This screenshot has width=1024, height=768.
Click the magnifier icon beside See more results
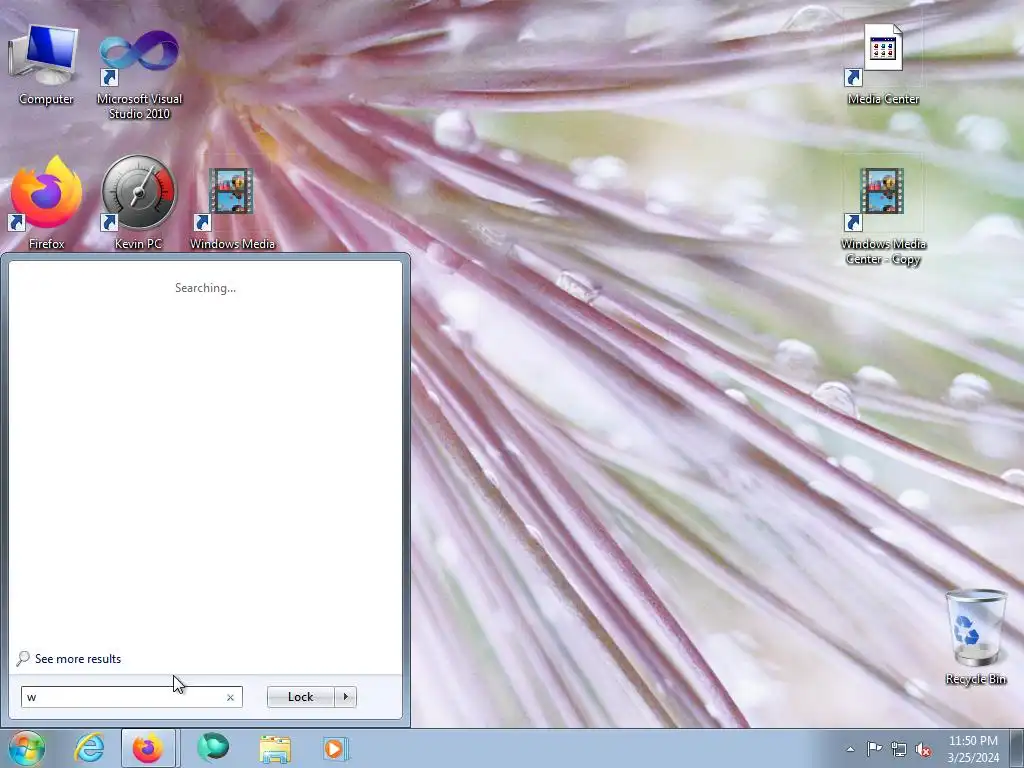coord(23,658)
